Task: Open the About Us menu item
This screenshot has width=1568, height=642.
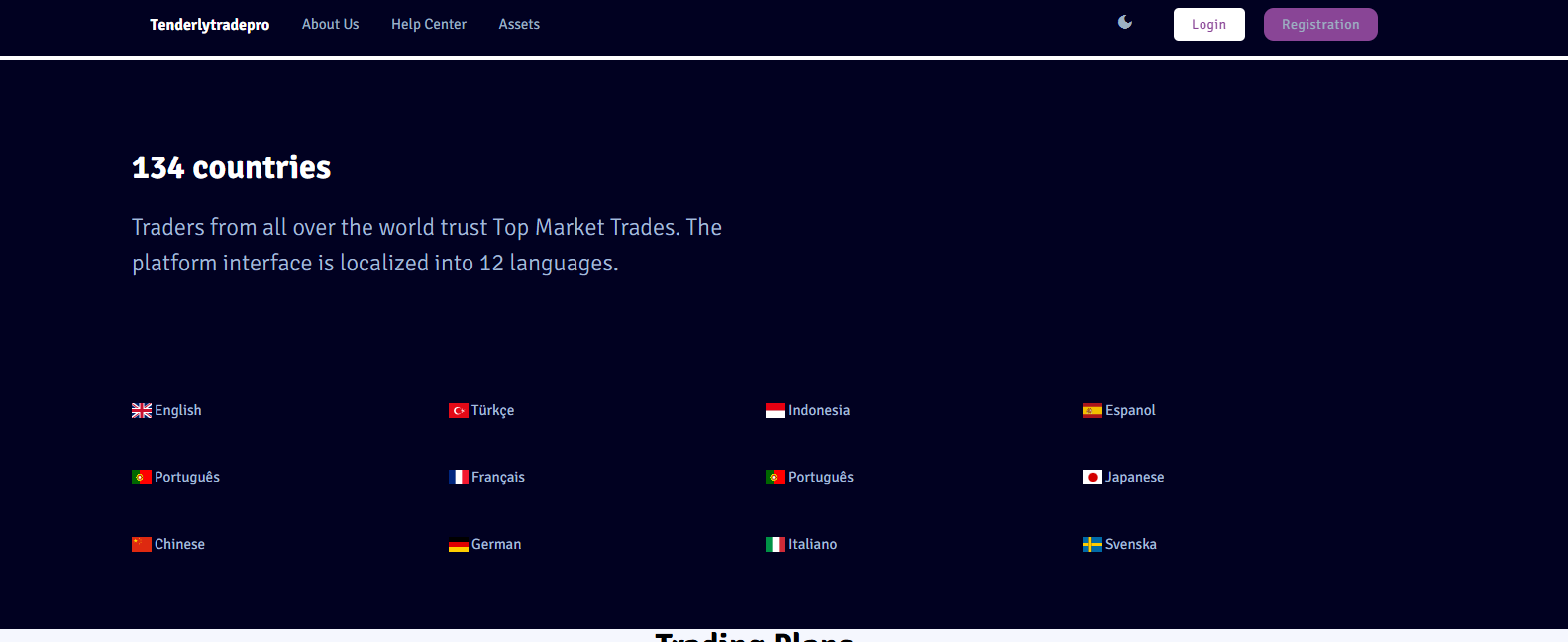Action: pos(330,24)
